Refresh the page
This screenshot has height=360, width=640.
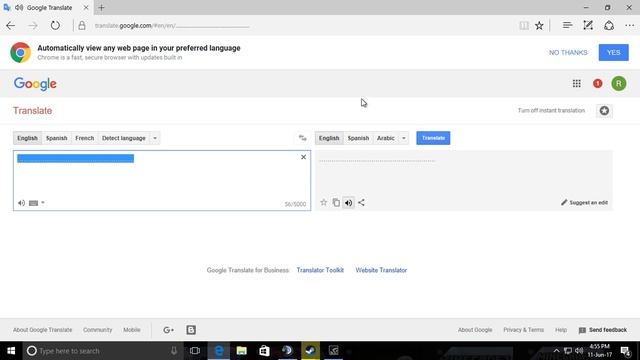tap(55, 26)
